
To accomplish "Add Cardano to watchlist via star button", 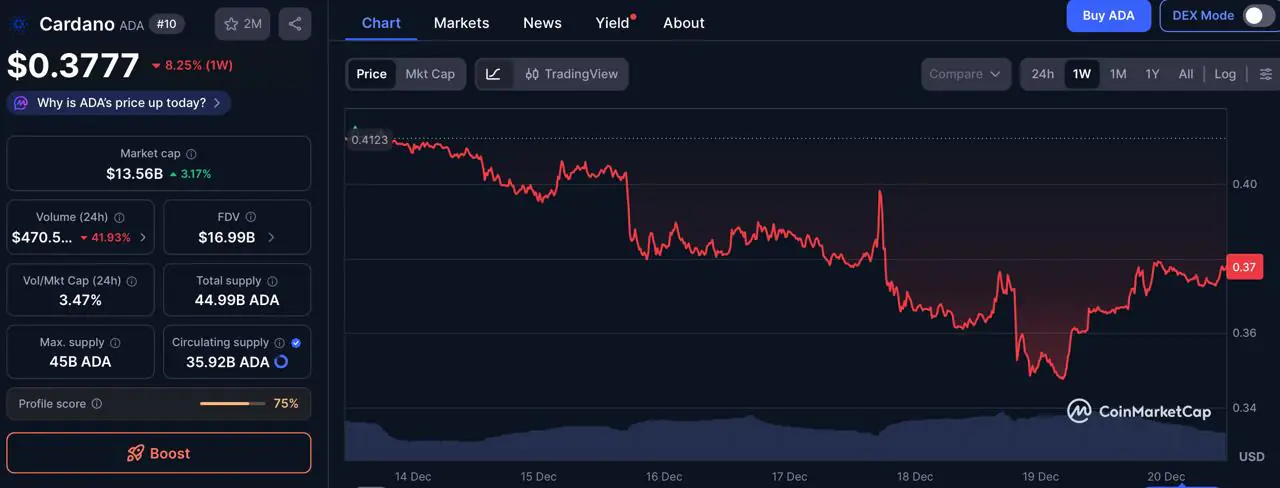I will (x=242, y=24).
